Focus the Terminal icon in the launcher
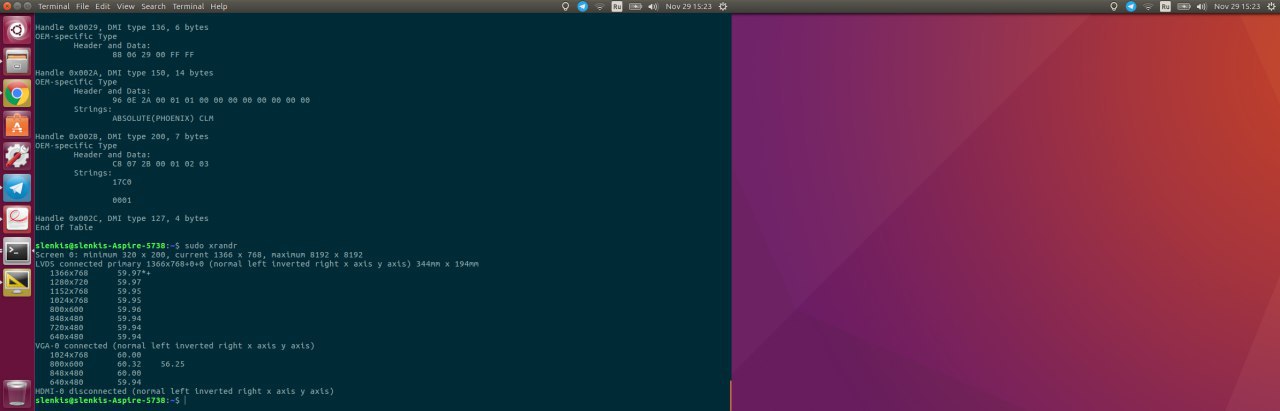This screenshot has height=411, width=1280. [x=17, y=251]
